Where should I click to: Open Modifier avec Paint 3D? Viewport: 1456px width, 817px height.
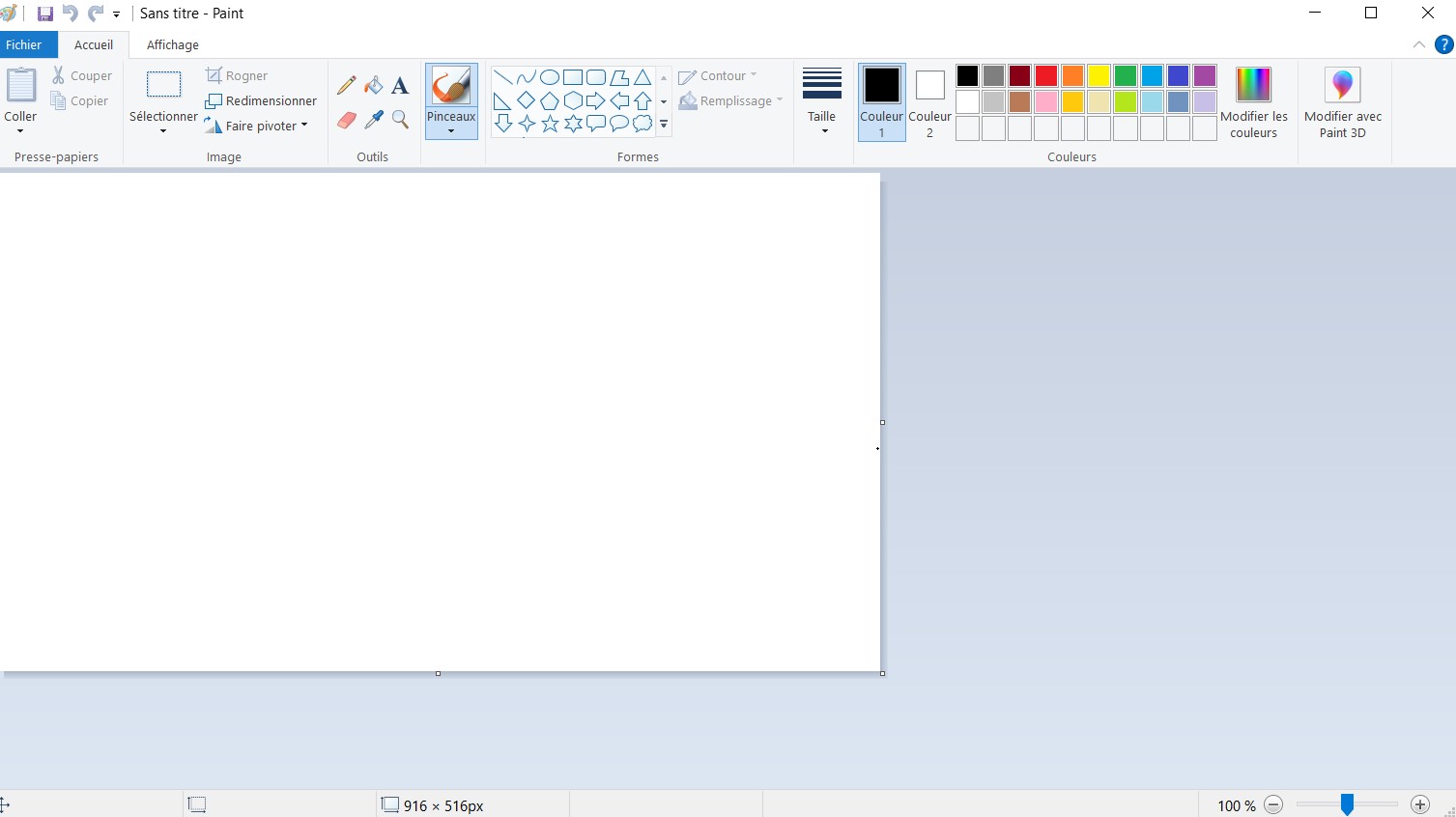pyautogui.click(x=1342, y=102)
